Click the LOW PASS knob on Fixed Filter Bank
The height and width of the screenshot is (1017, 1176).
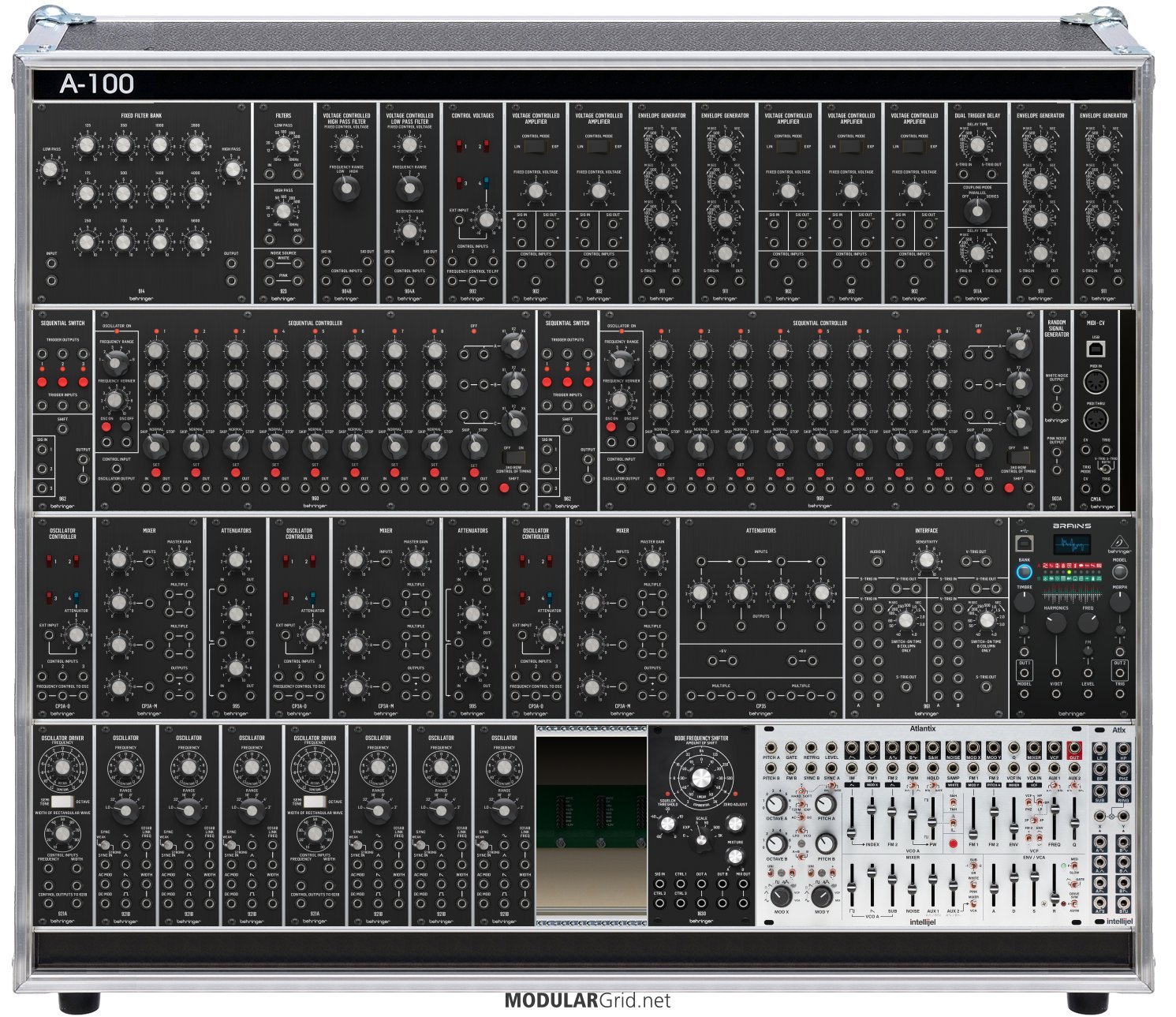tap(50, 169)
